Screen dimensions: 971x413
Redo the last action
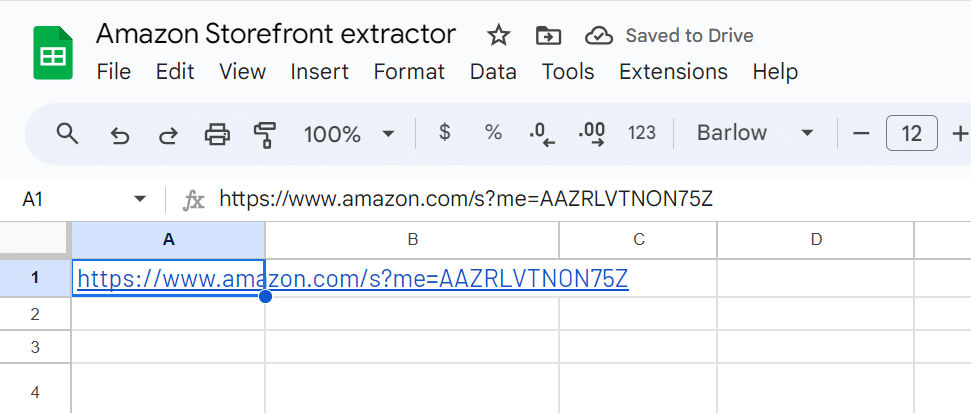[168, 133]
